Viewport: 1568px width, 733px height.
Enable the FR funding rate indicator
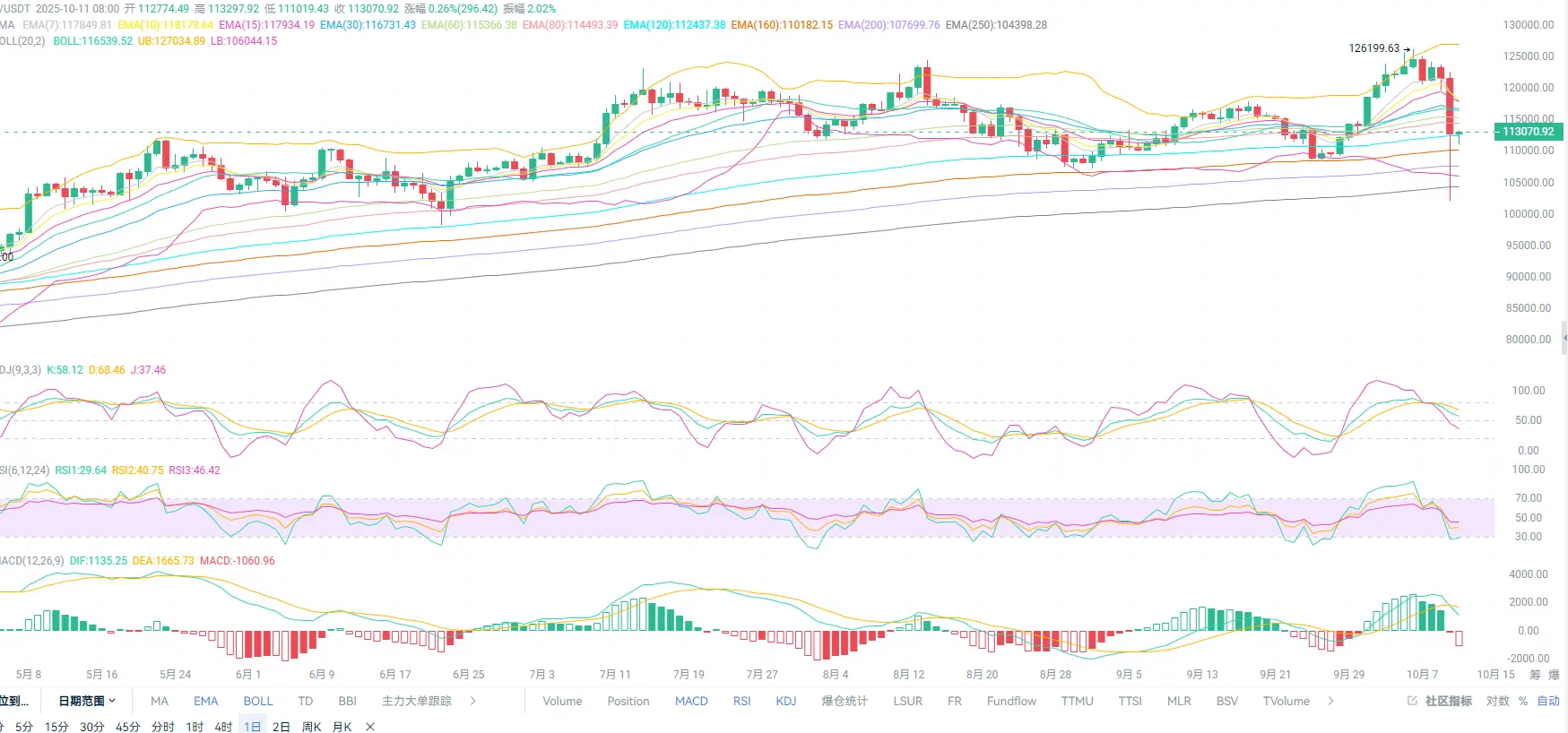tap(955, 701)
